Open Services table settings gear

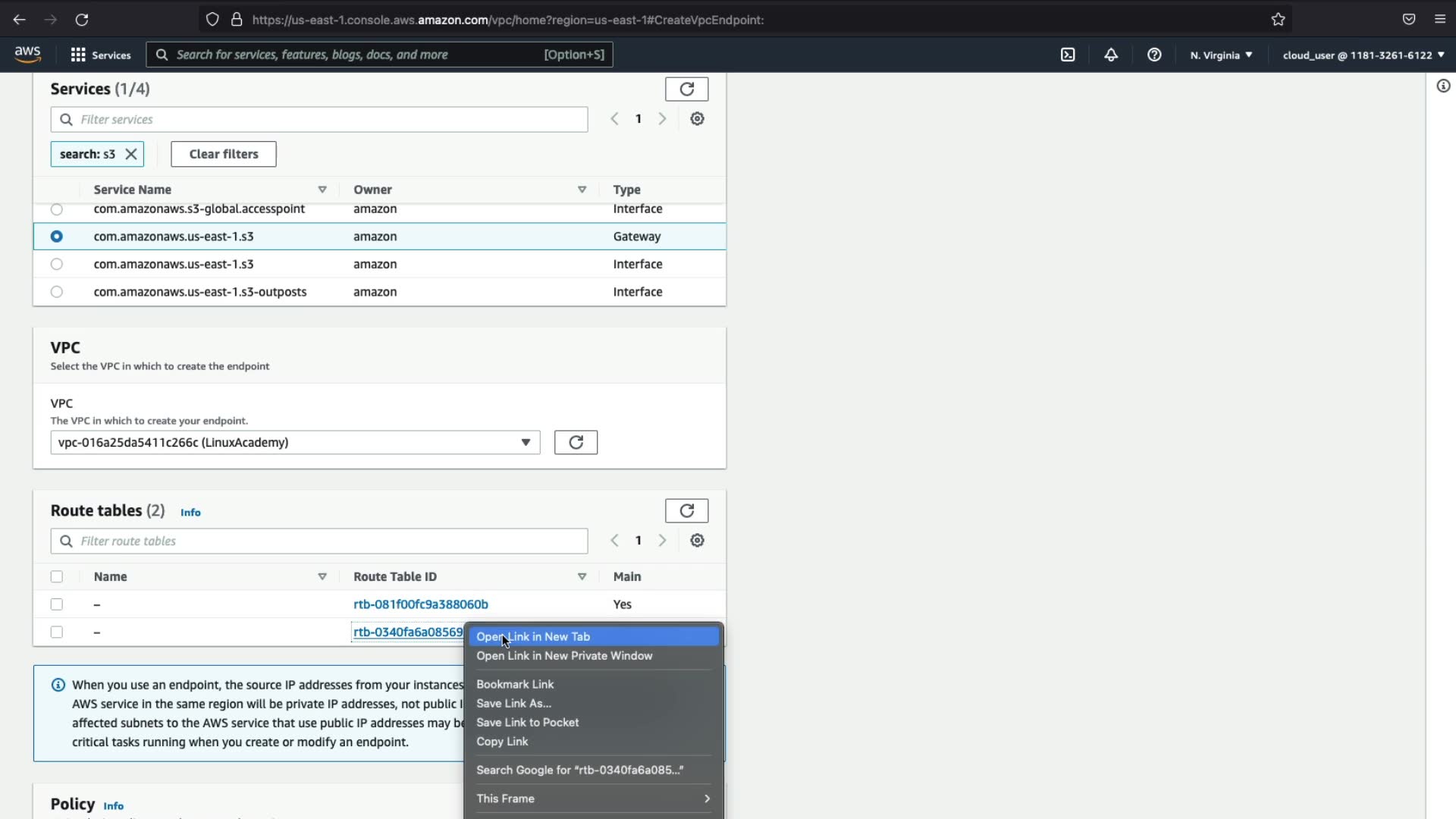click(697, 119)
